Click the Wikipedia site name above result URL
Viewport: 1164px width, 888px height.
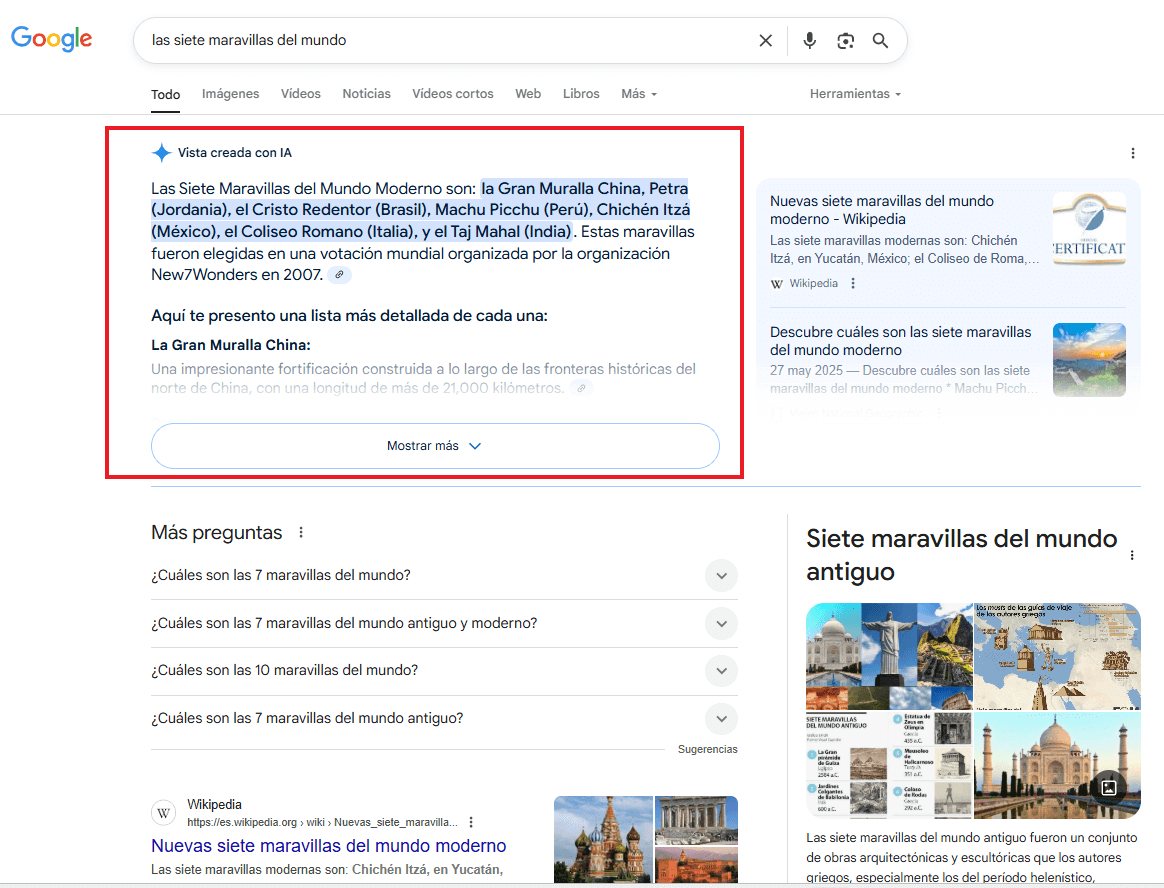215,804
